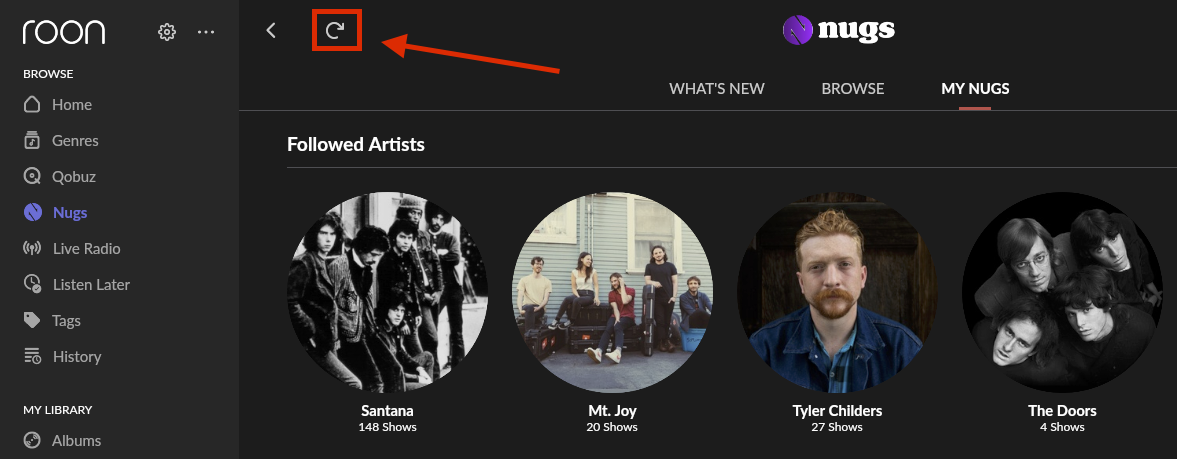Open History from the sidebar
Viewport: 1177px width, 459px height.
76,357
